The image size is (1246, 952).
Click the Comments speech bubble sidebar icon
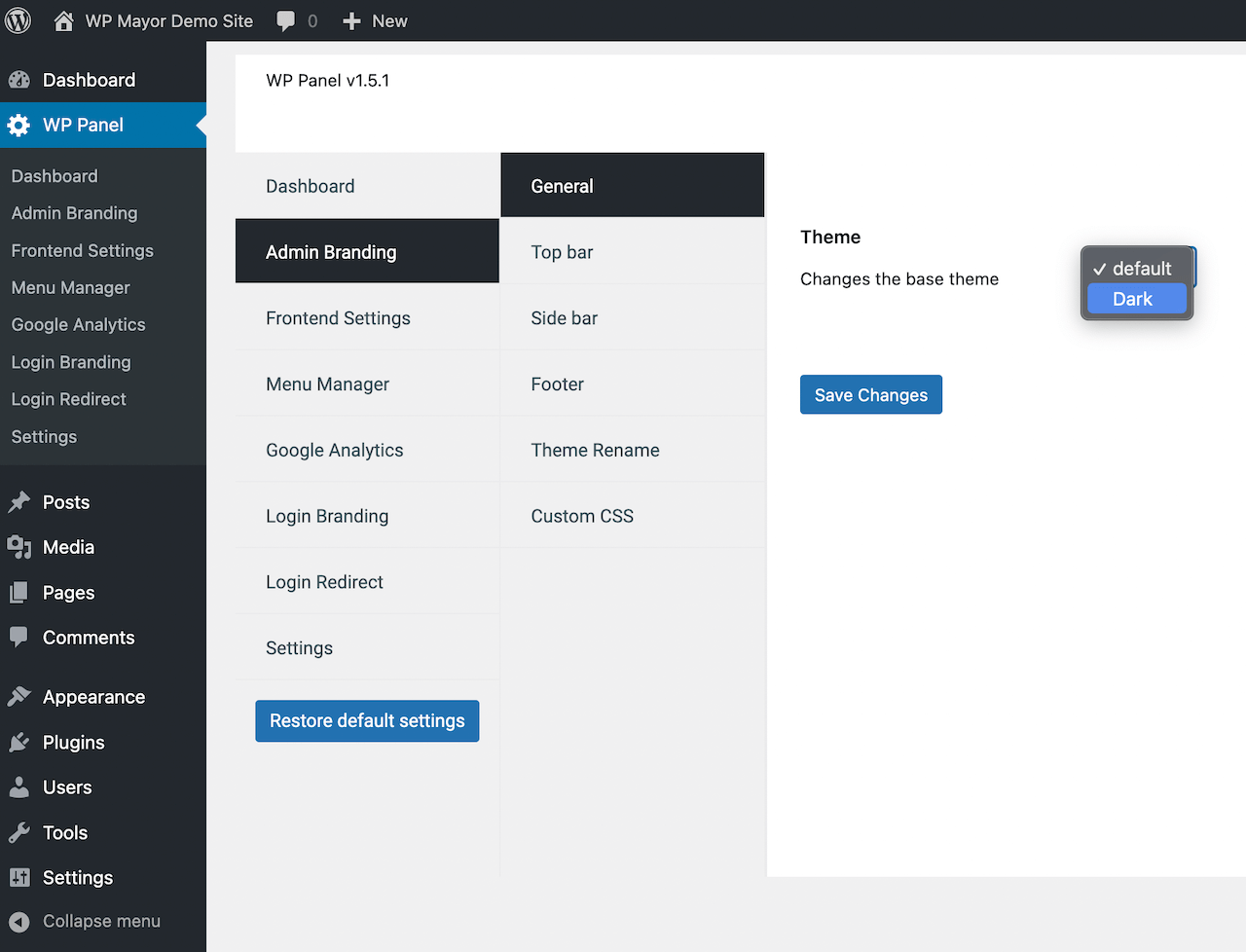[x=18, y=638]
